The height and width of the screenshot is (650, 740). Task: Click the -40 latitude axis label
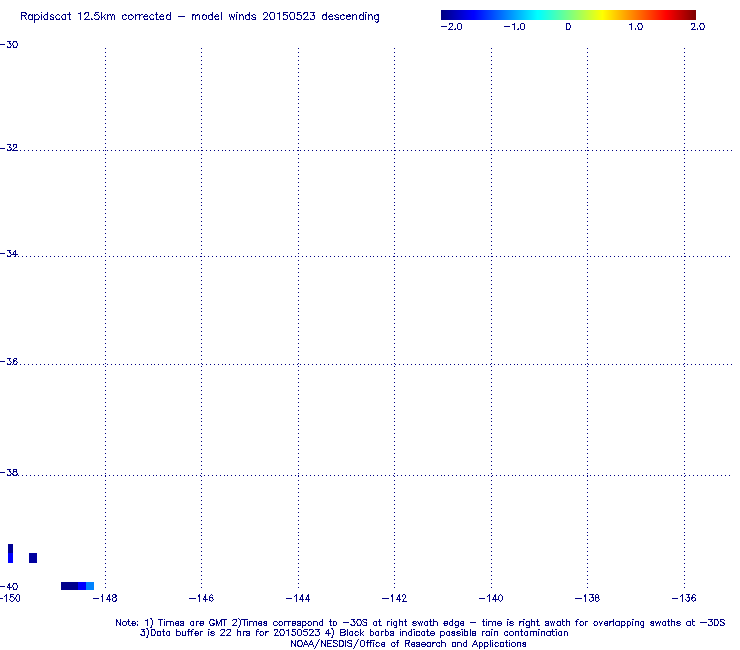coord(9,587)
